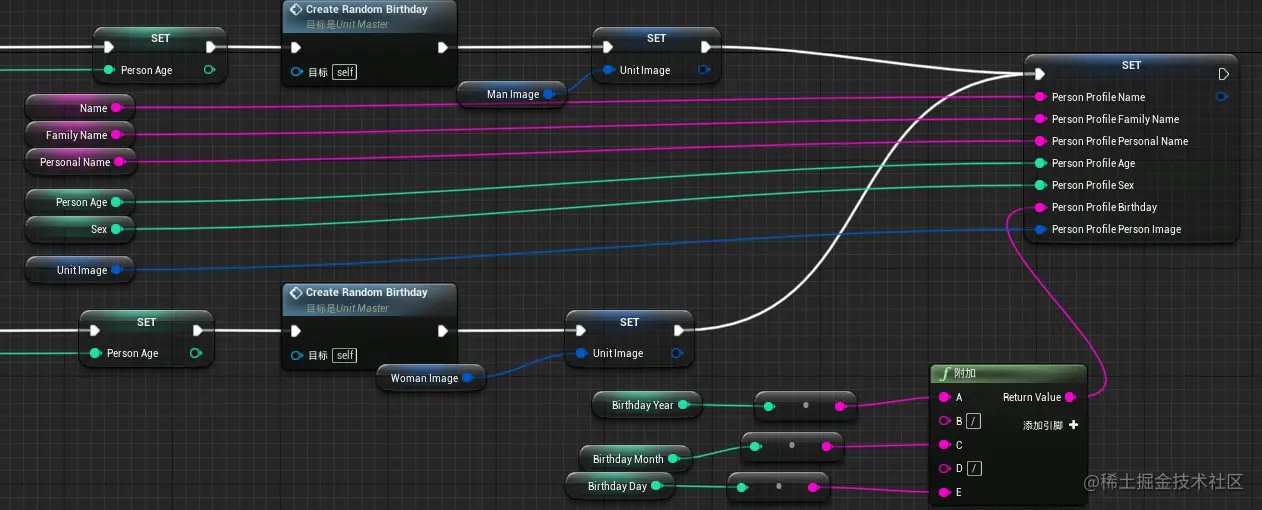Click the Person Profile Personal Name pin

(1041, 141)
